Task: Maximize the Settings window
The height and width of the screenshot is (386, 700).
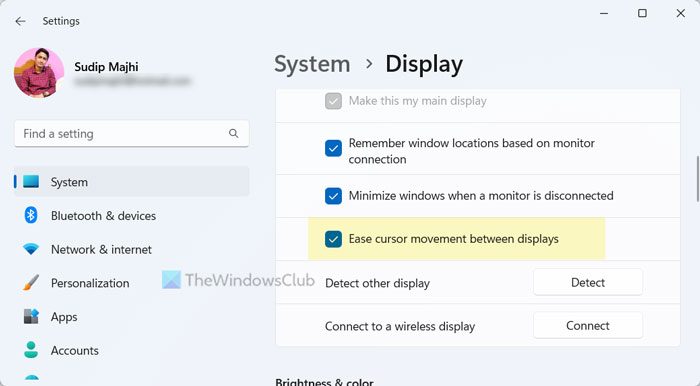Action: tap(642, 13)
